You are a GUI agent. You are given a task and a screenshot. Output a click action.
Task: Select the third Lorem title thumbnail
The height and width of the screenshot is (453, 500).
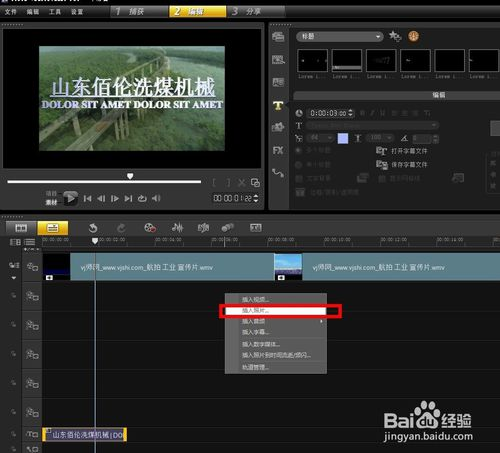(x=381, y=60)
